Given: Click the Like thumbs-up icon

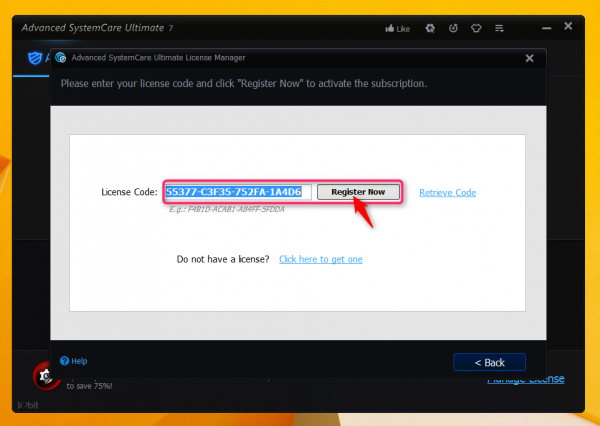Looking at the screenshot, I should tap(390, 28).
